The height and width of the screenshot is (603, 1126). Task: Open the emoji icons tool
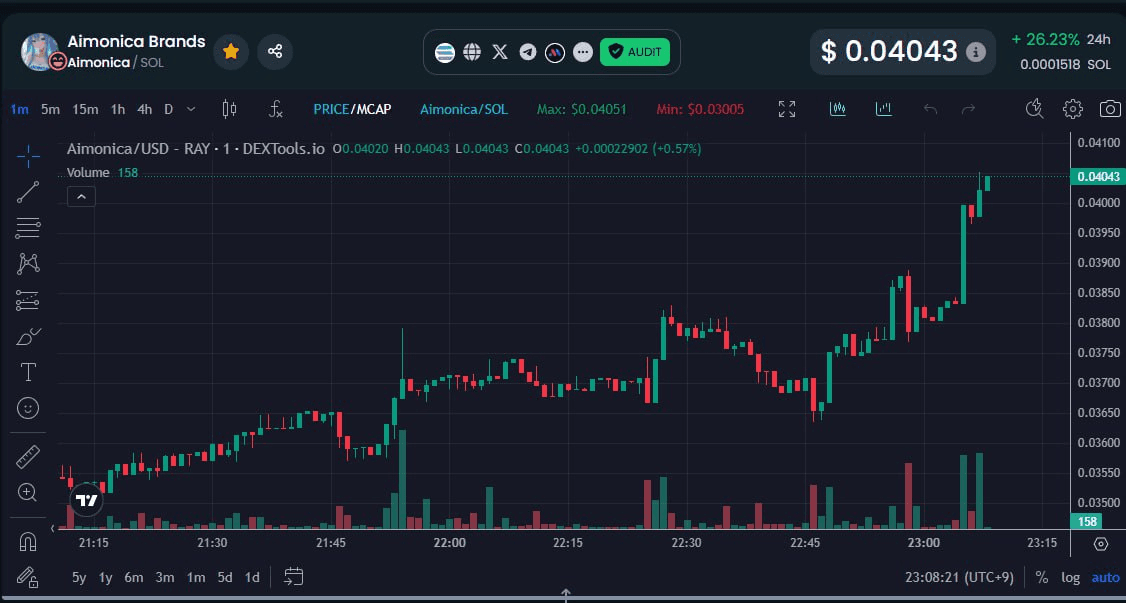pos(28,408)
